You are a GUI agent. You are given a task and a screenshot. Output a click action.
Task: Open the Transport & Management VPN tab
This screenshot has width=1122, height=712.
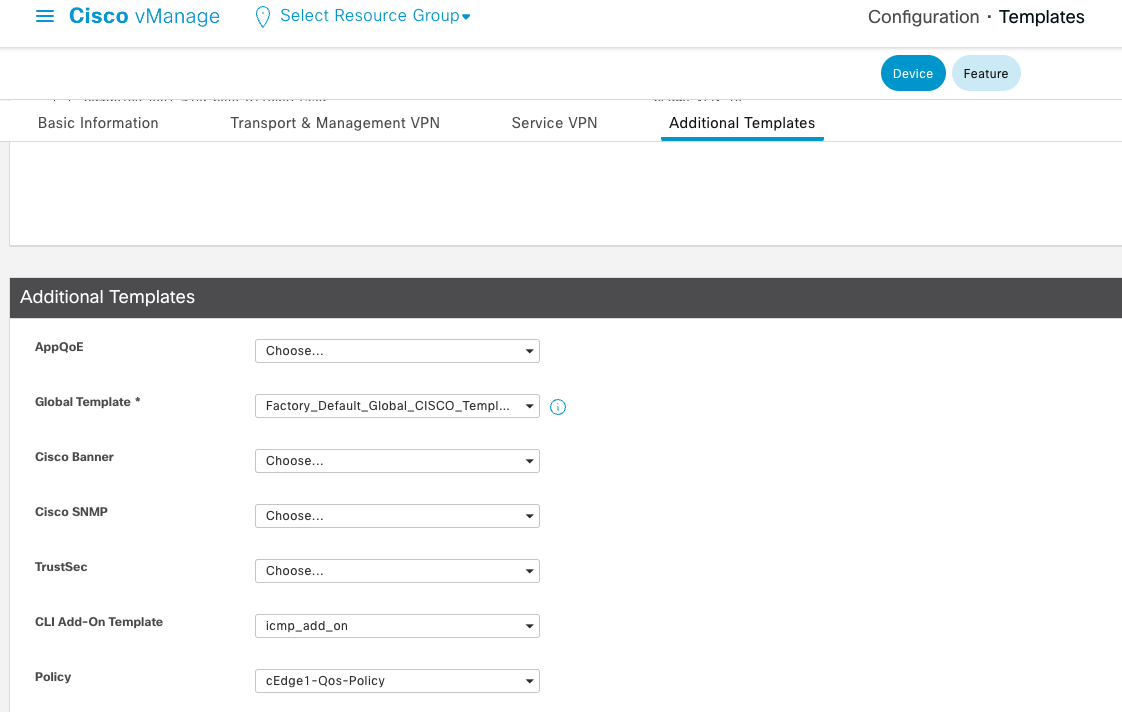335,123
